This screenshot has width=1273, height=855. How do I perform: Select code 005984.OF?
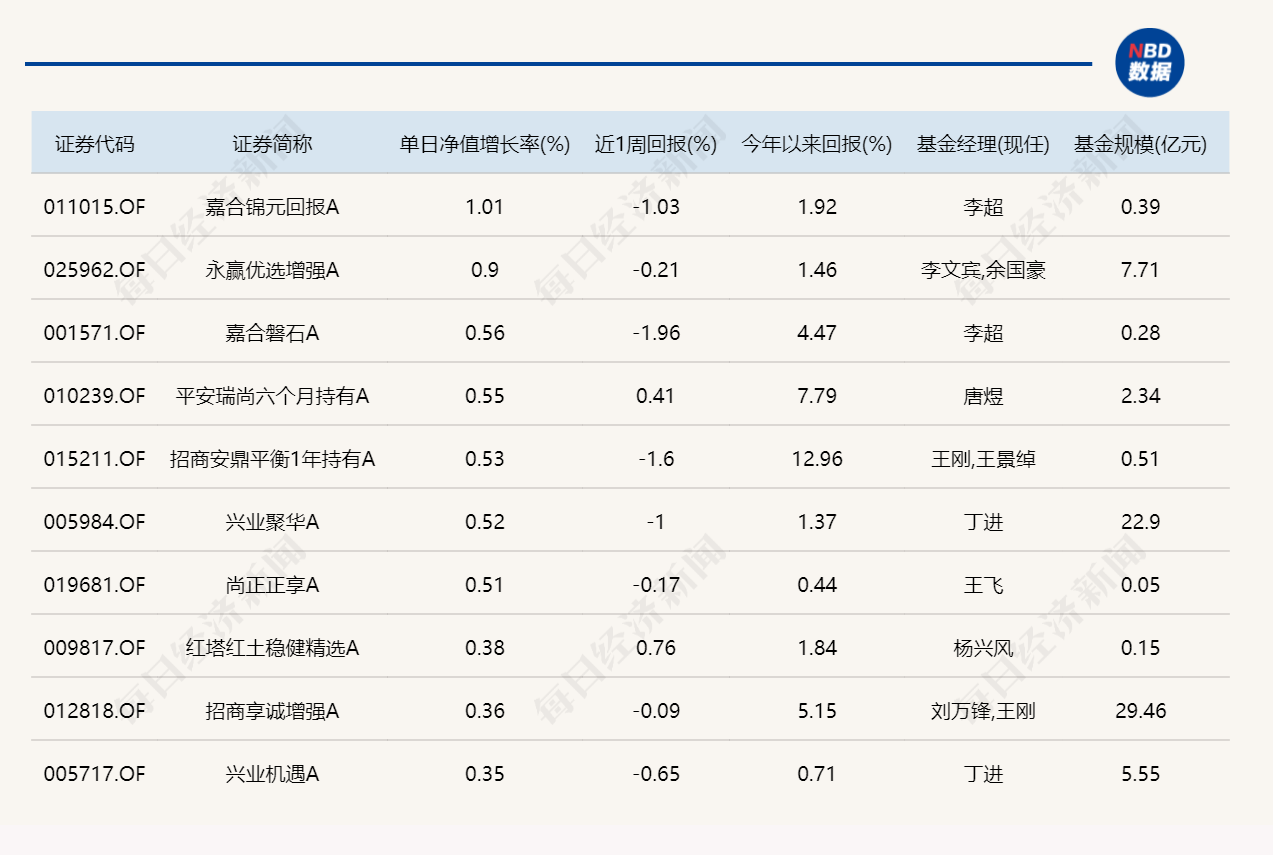click(x=94, y=522)
